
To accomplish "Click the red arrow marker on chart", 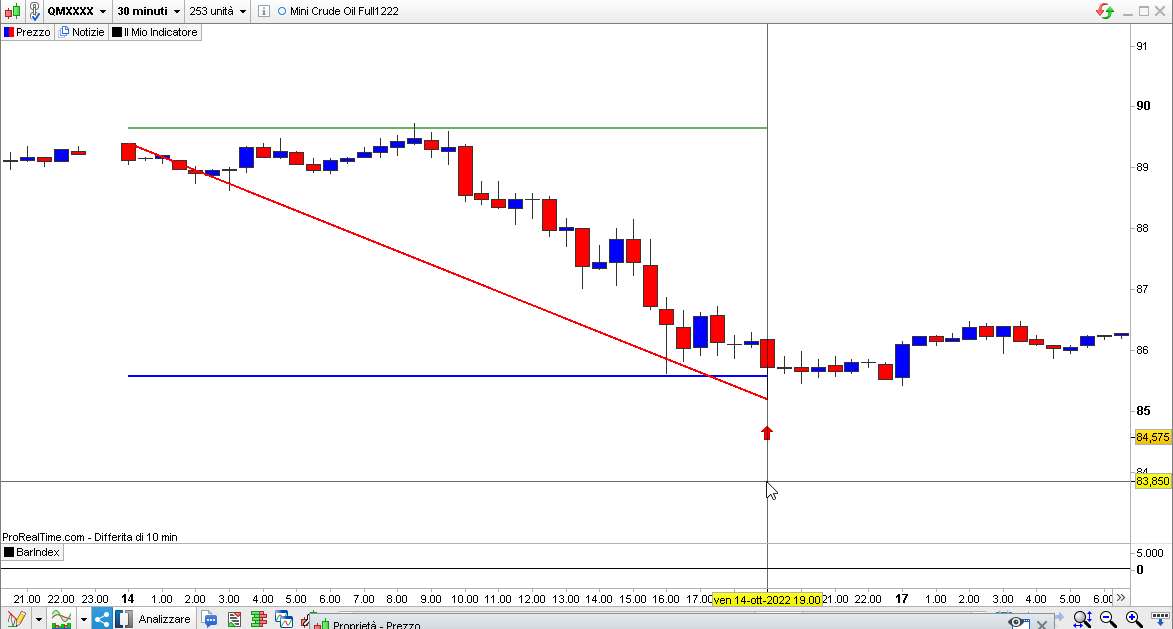I will click(767, 432).
